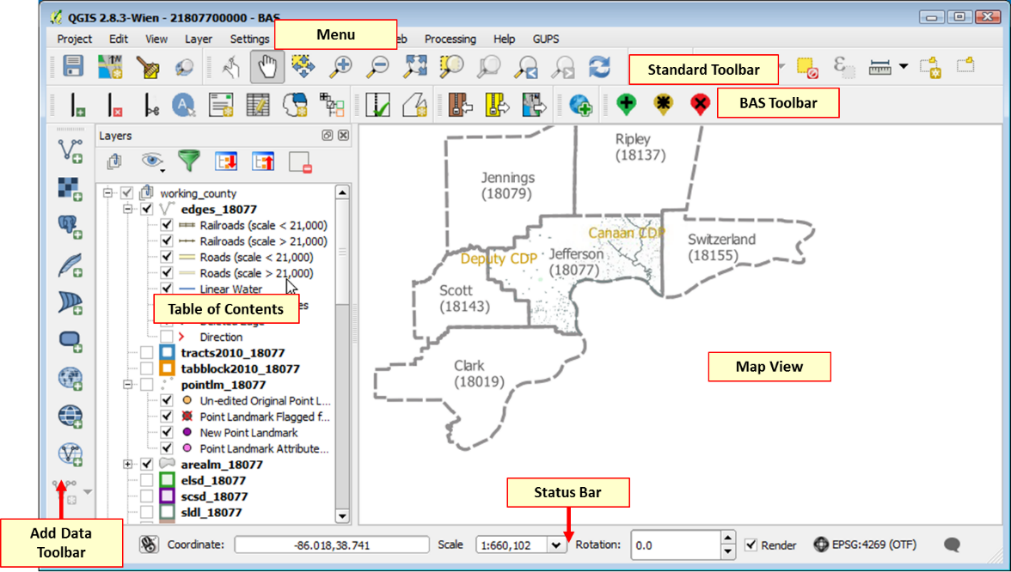The height and width of the screenshot is (572, 1011).
Task: Click the Save Project floppy disk icon
Action: pos(73,67)
